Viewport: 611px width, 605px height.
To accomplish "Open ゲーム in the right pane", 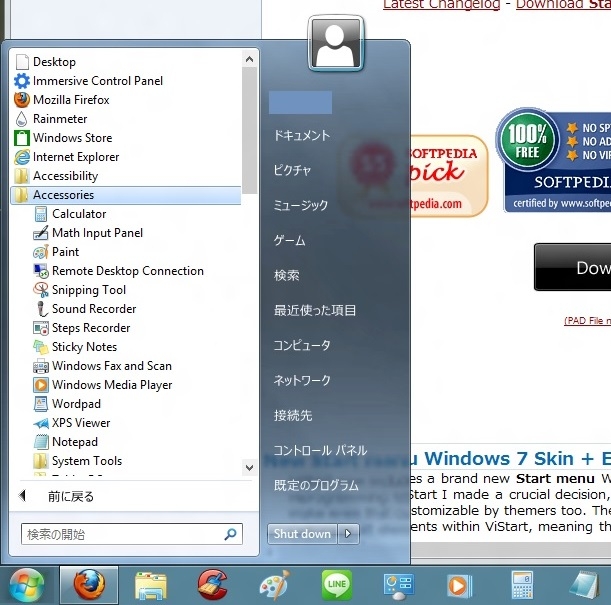I will coord(290,240).
